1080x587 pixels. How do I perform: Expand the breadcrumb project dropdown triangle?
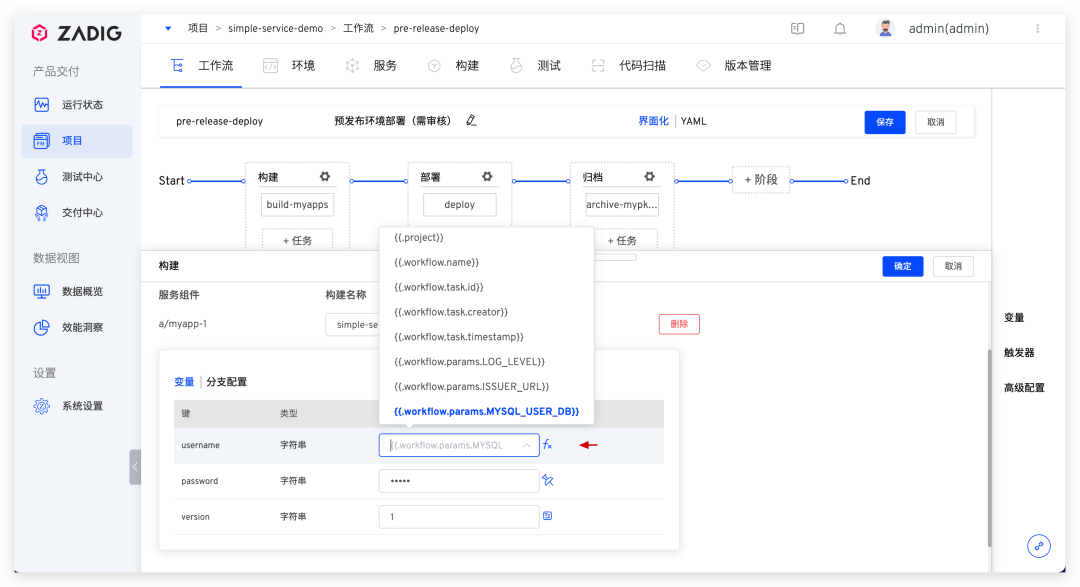point(168,28)
